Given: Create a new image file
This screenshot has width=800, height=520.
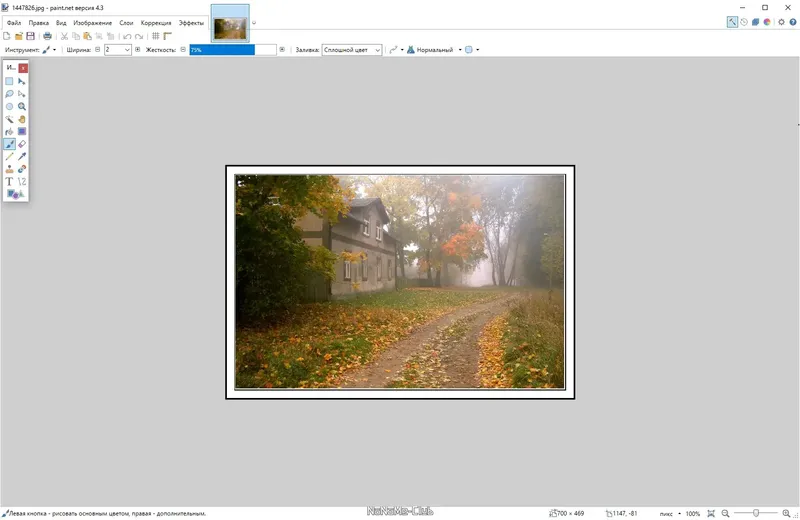Looking at the screenshot, I should coord(7,36).
